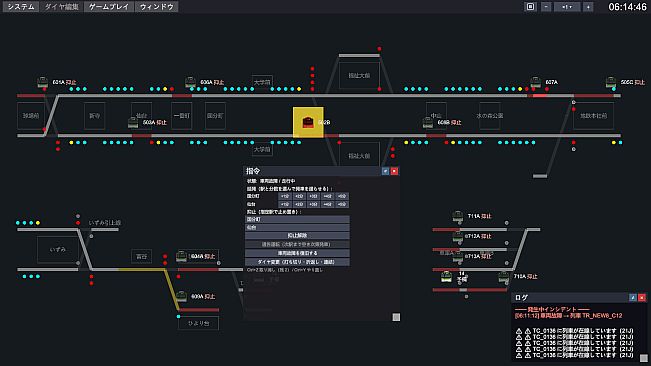Add +5分 delay at 国分町
651x366 pixels.
342,196
